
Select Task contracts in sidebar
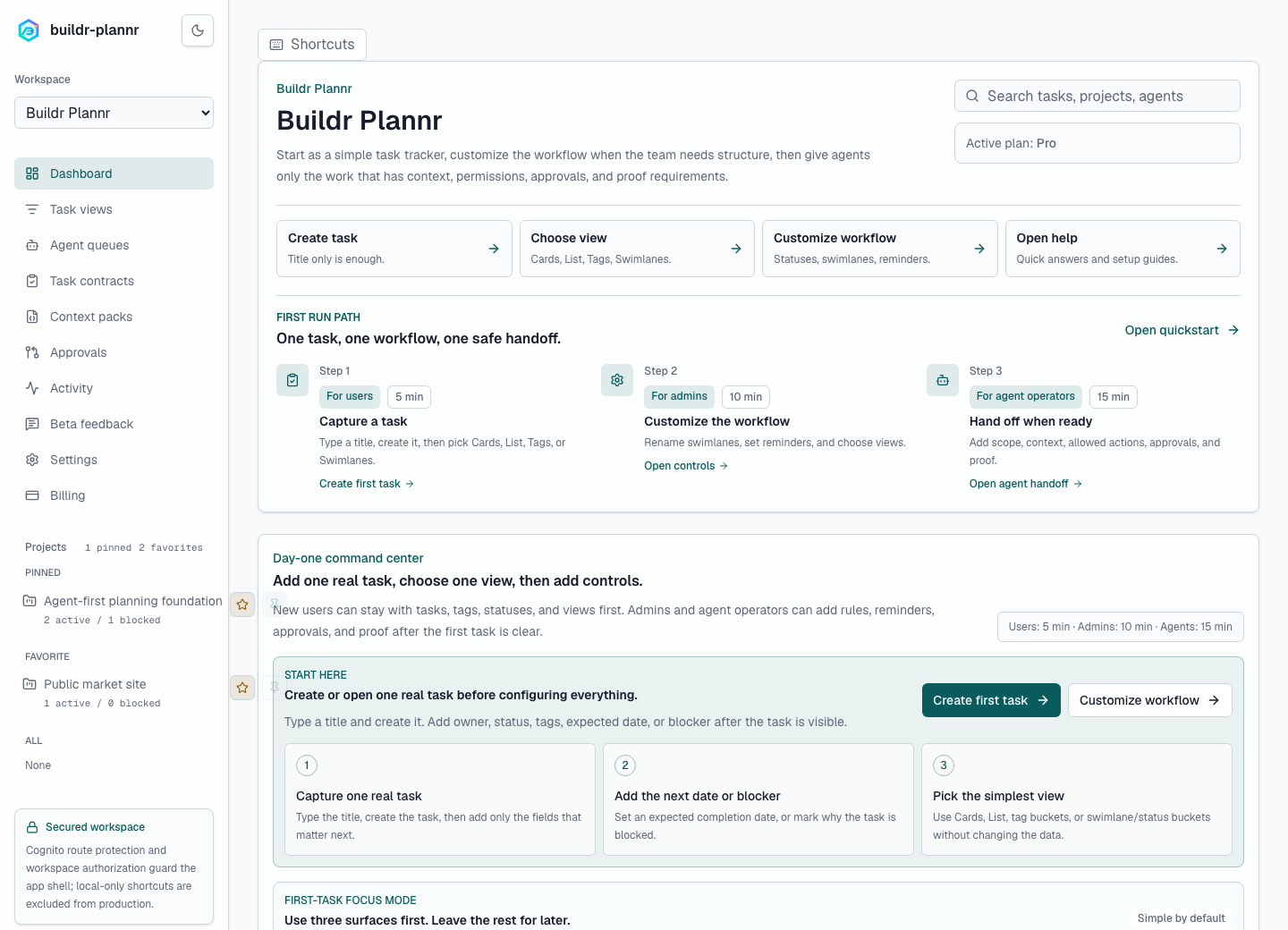pyautogui.click(x=114, y=281)
